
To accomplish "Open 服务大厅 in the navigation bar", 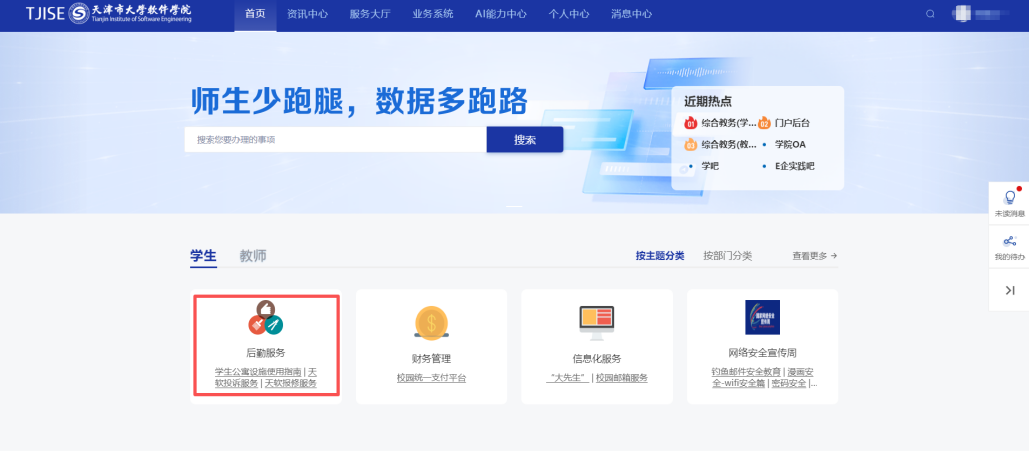I will click(372, 14).
